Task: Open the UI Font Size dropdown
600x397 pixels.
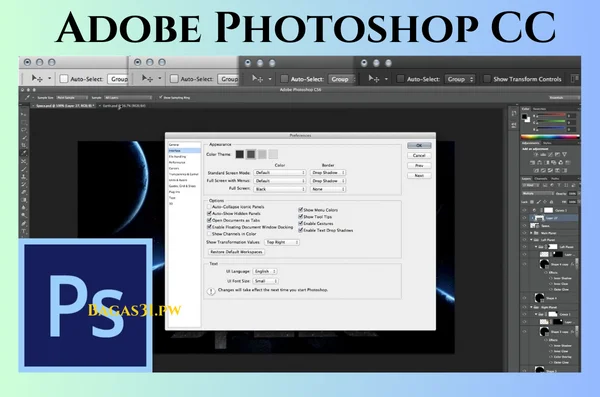Action: [265, 281]
